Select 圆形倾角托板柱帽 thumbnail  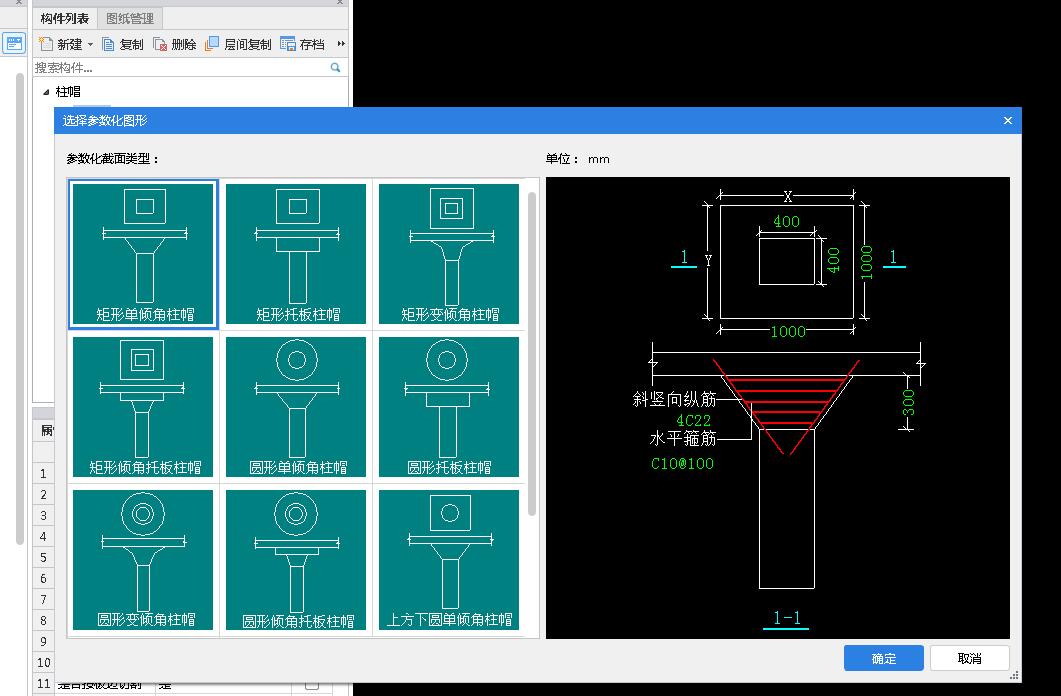pyautogui.click(x=296, y=560)
